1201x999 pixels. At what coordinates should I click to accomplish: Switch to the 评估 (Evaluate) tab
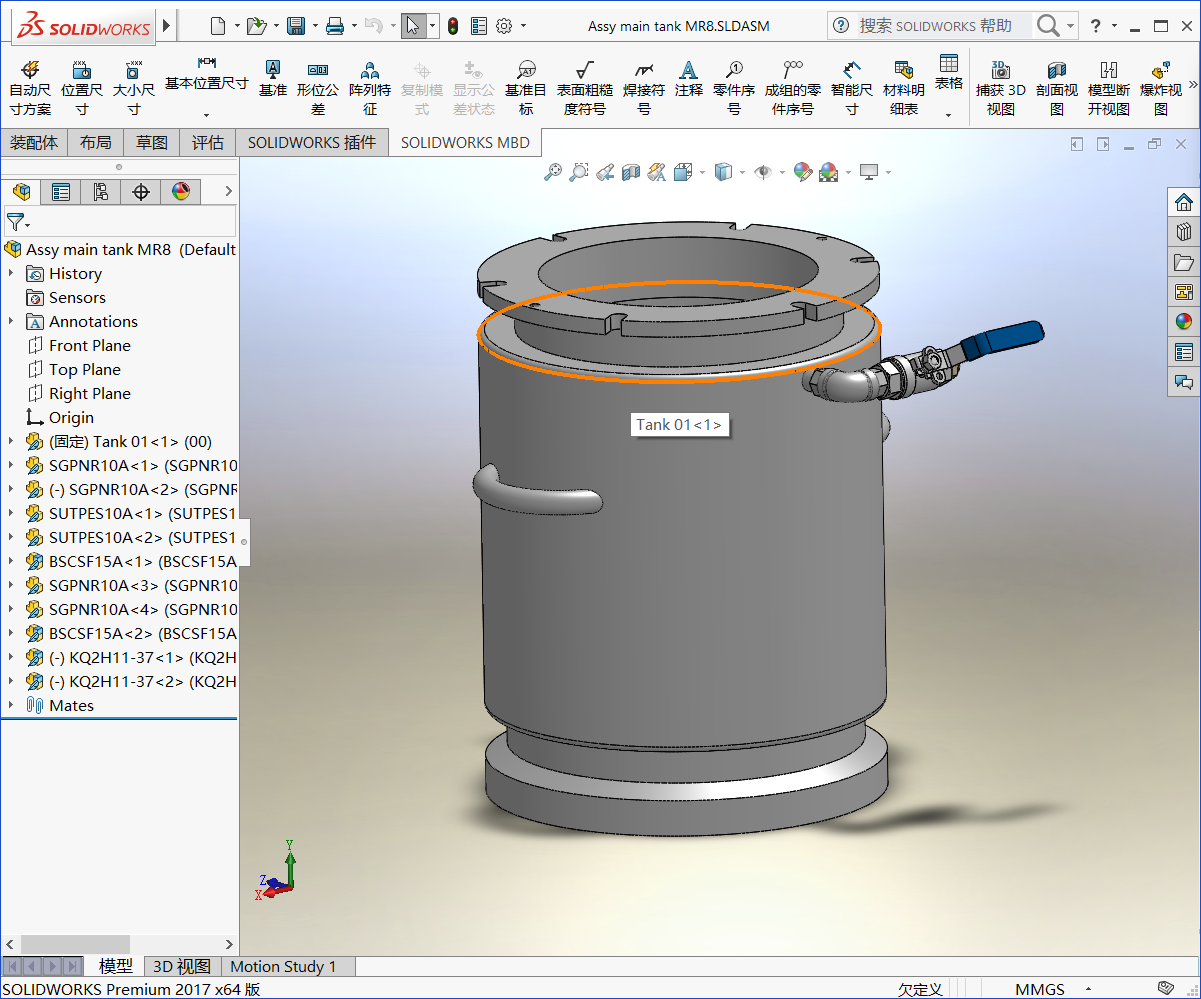(208, 143)
